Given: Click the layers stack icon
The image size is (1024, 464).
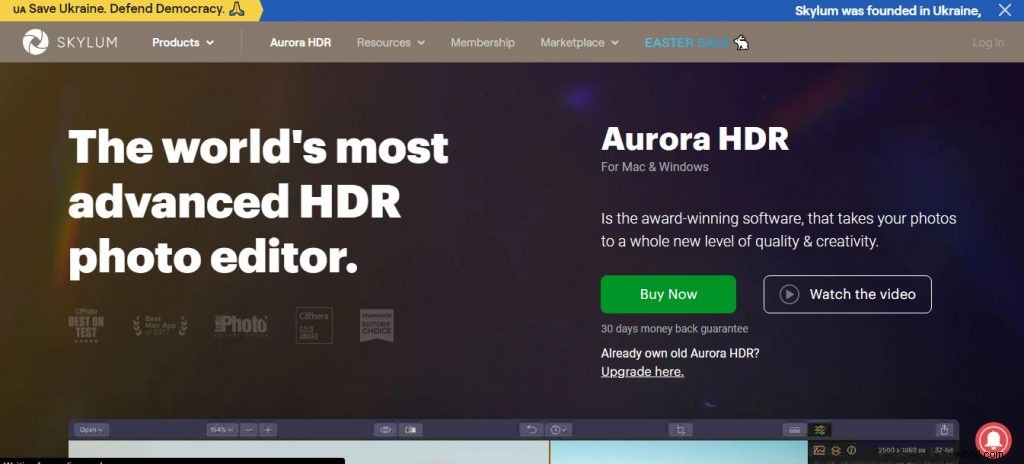Looking at the screenshot, I should point(835,450).
